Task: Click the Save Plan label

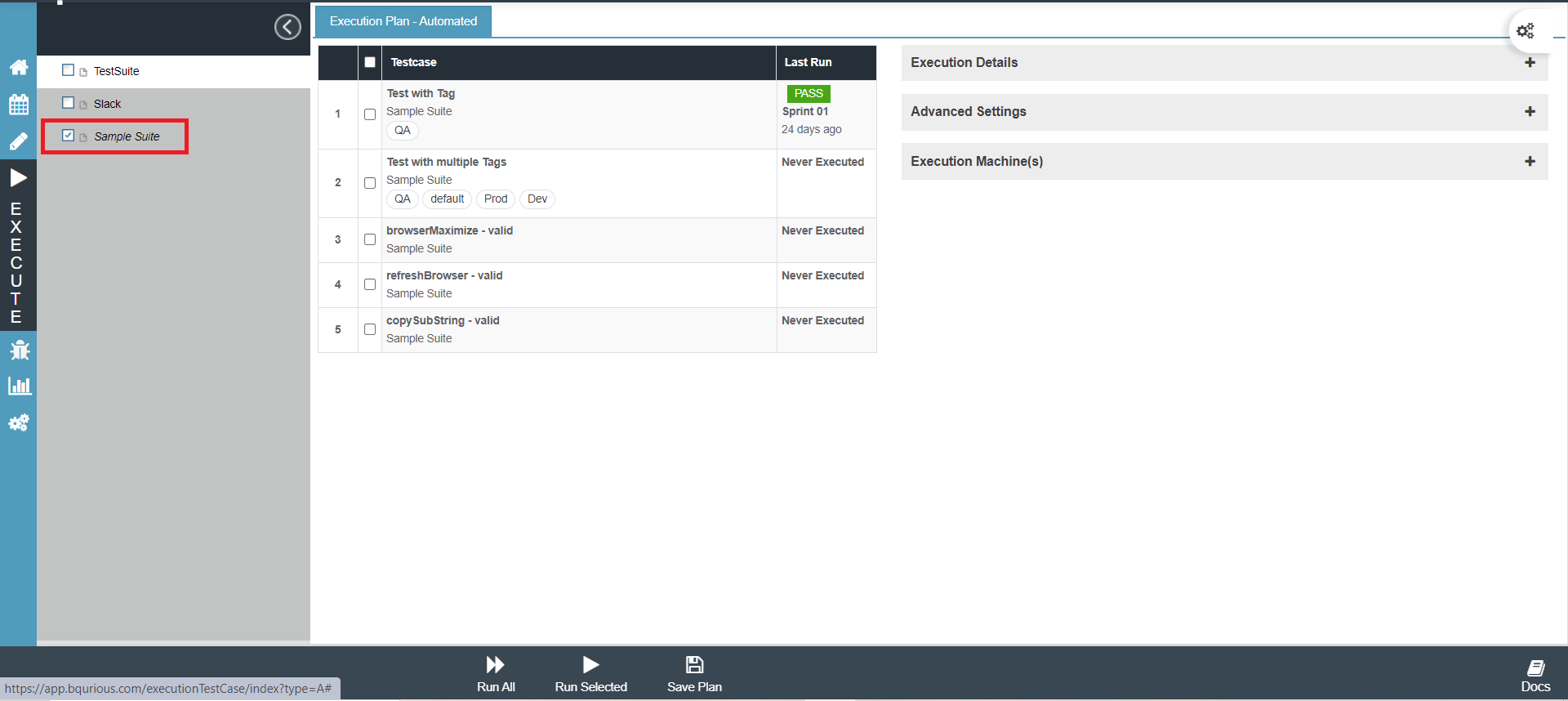Action: point(694,687)
